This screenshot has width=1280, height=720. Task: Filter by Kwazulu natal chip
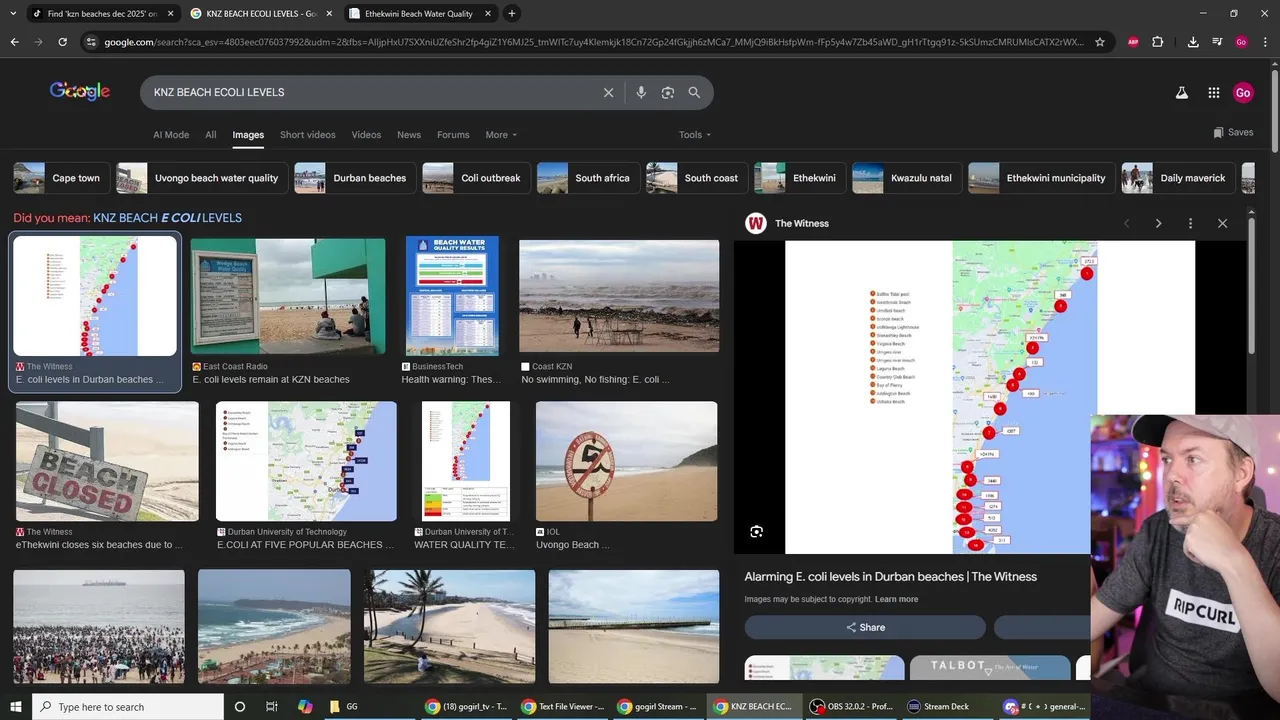coord(907,178)
